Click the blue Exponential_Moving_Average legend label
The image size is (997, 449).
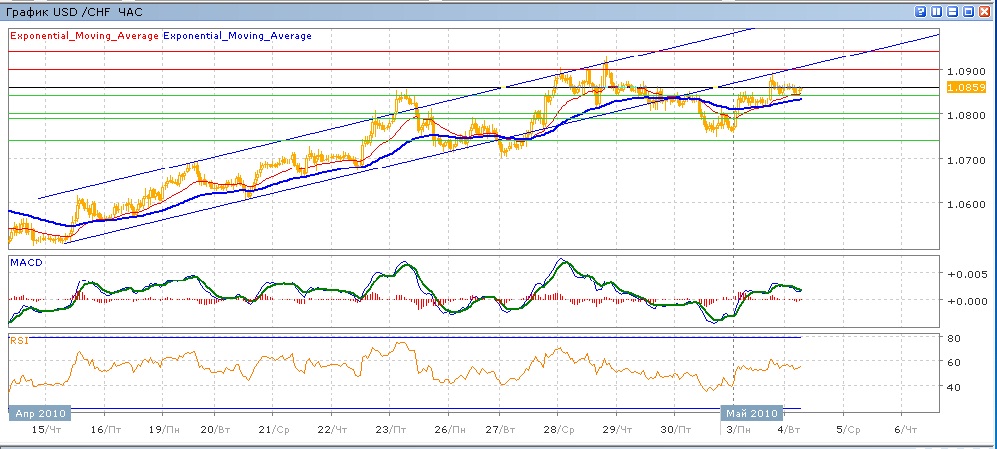point(237,36)
